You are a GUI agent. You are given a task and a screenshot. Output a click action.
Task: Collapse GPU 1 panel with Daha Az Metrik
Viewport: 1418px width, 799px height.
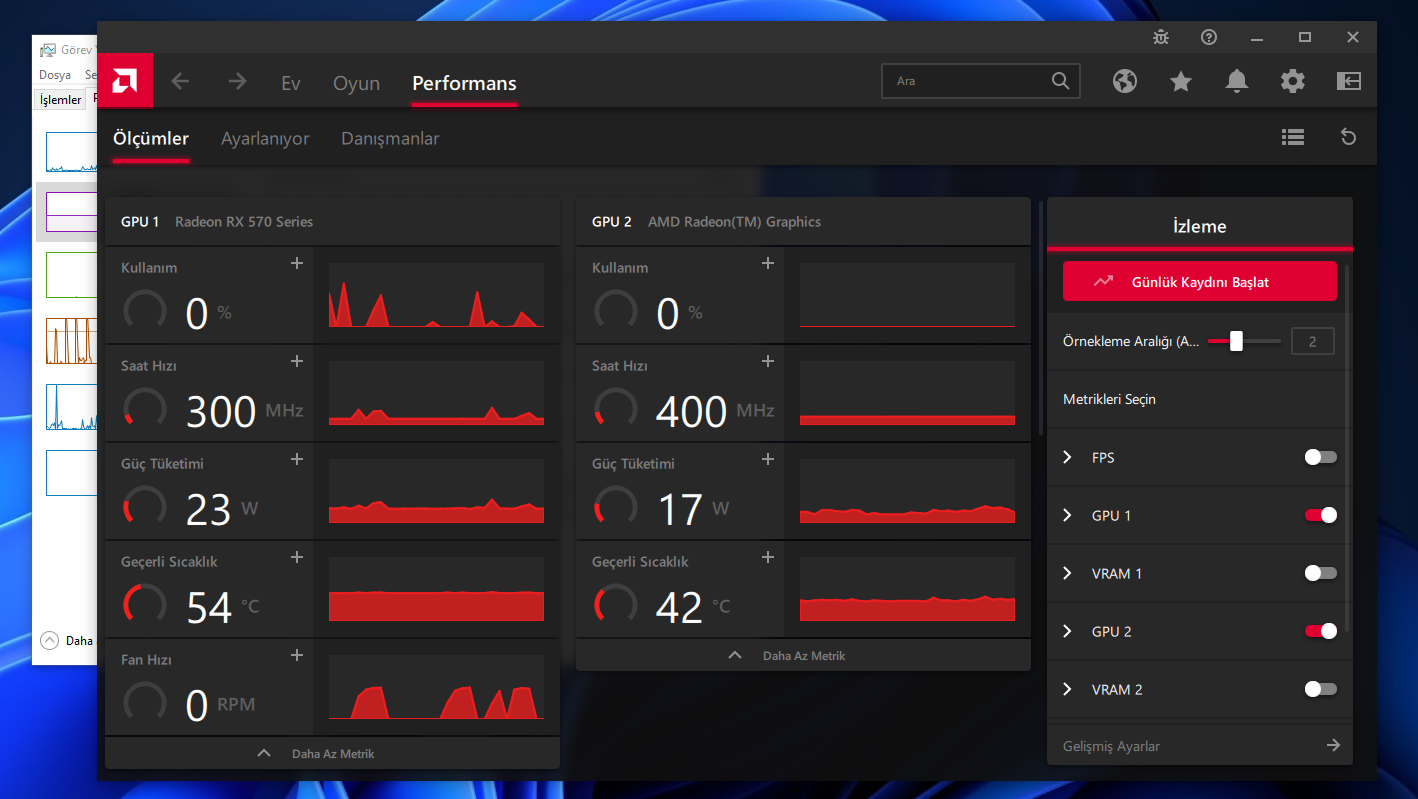pos(332,753)
